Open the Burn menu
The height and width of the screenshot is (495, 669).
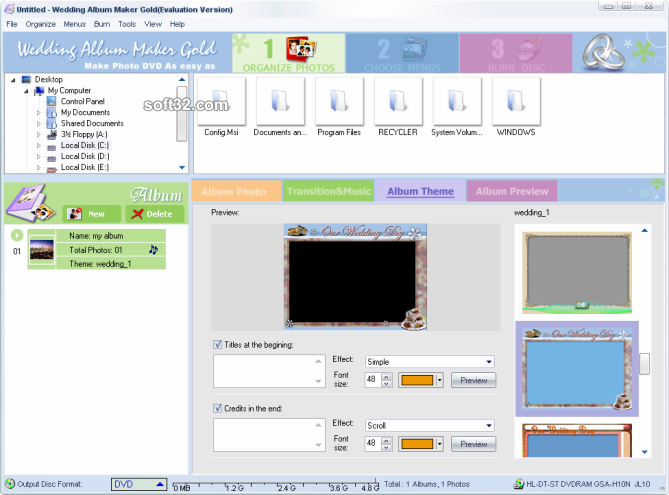click(x=102, y=24)
